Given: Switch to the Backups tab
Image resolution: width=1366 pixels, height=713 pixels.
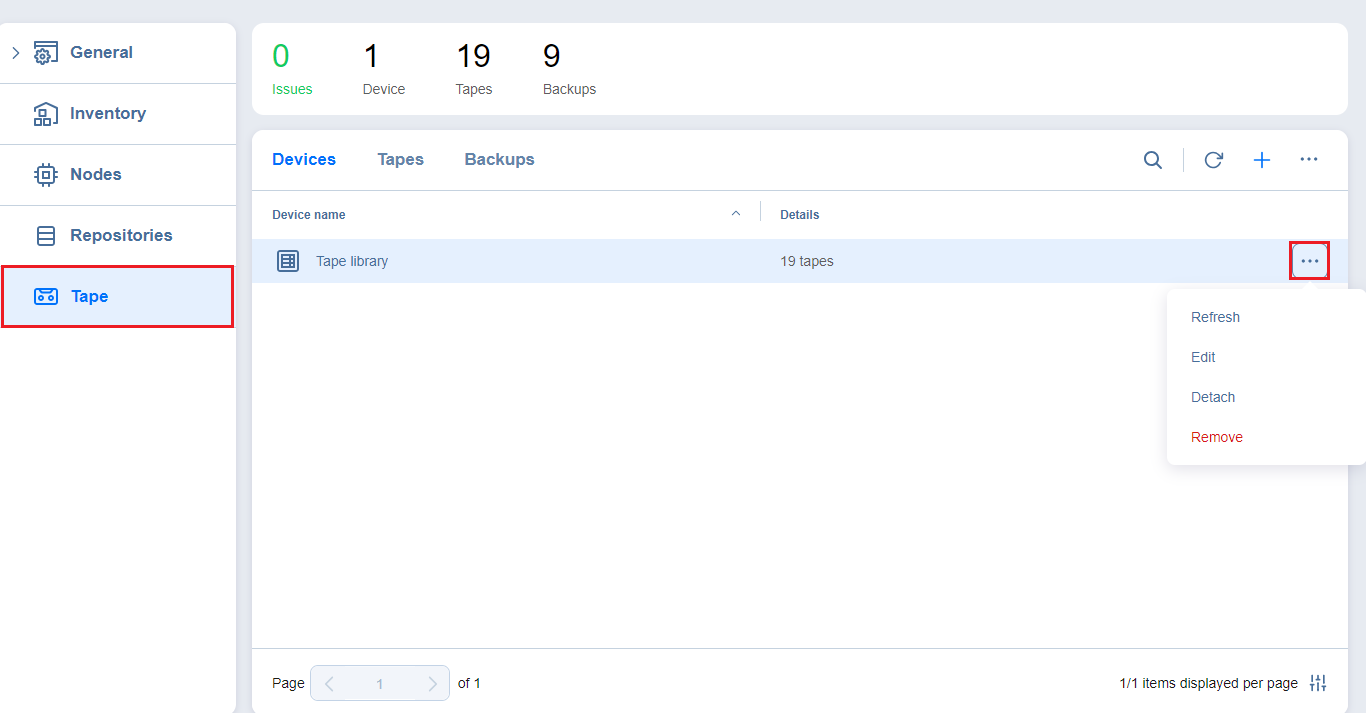Looking at the screenshot, I should (499, 160).
